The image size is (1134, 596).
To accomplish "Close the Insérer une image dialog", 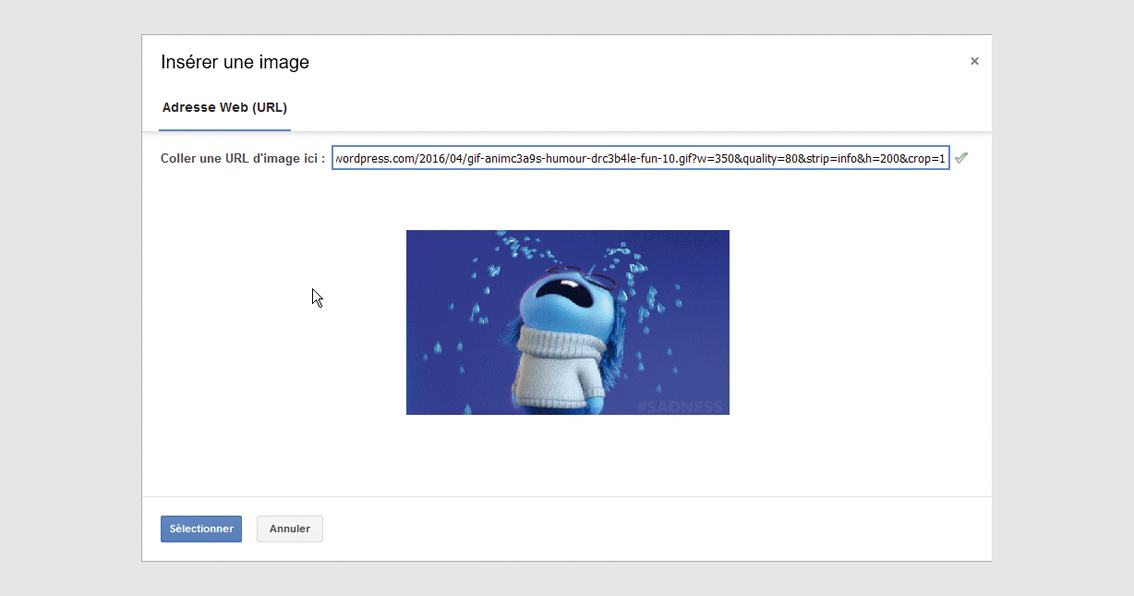I will 974,61.
